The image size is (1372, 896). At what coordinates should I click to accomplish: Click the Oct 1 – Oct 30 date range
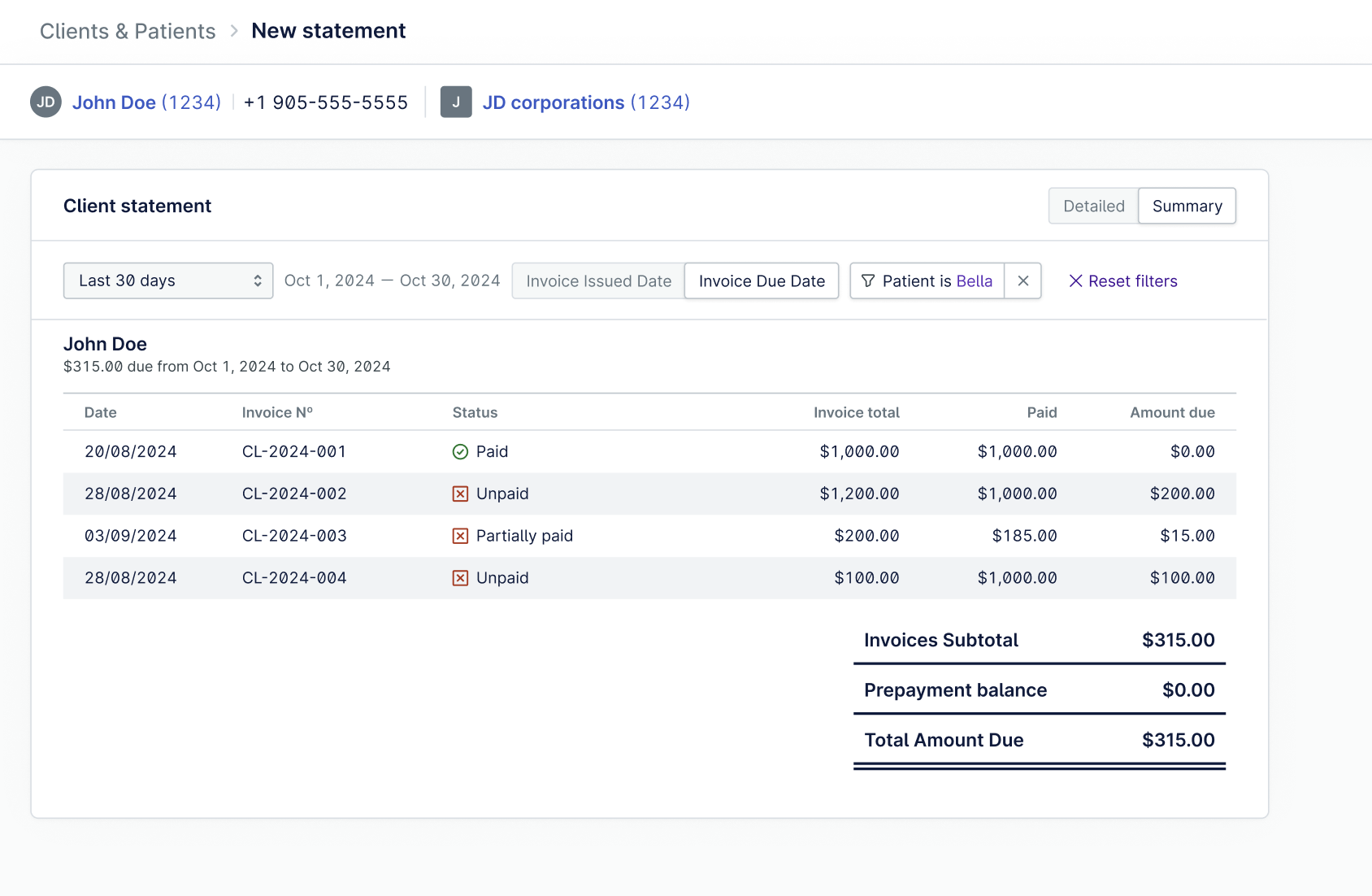pos(392,281)
